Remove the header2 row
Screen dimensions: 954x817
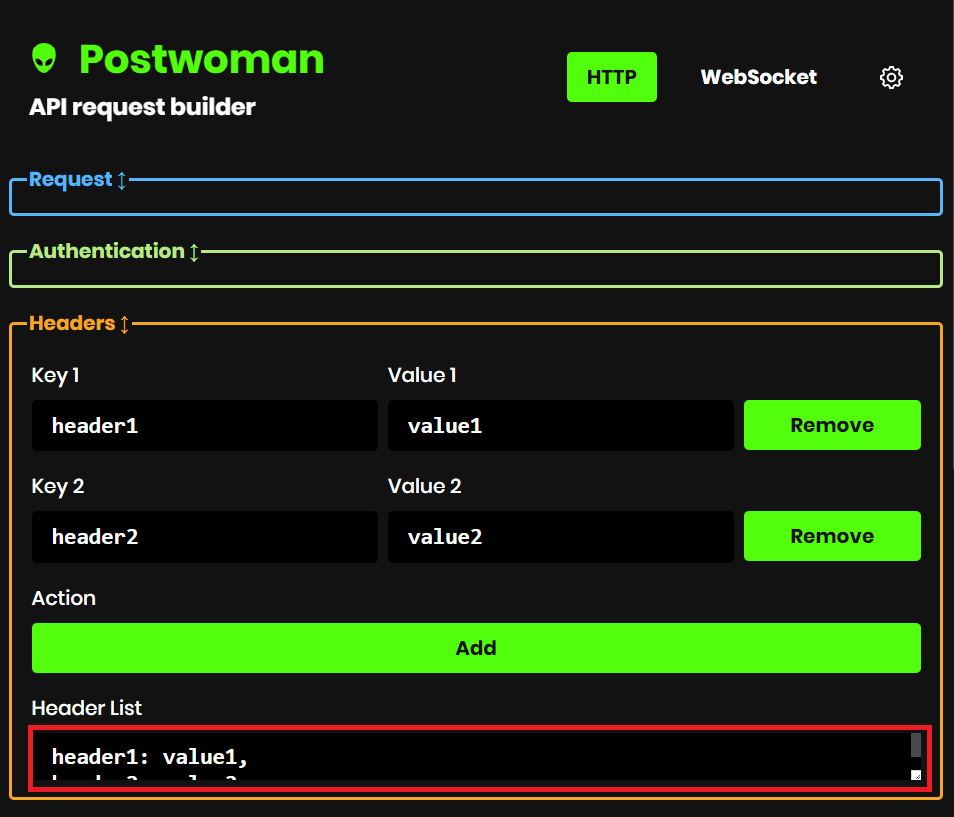pyautogui.click(x=832, y=536)
